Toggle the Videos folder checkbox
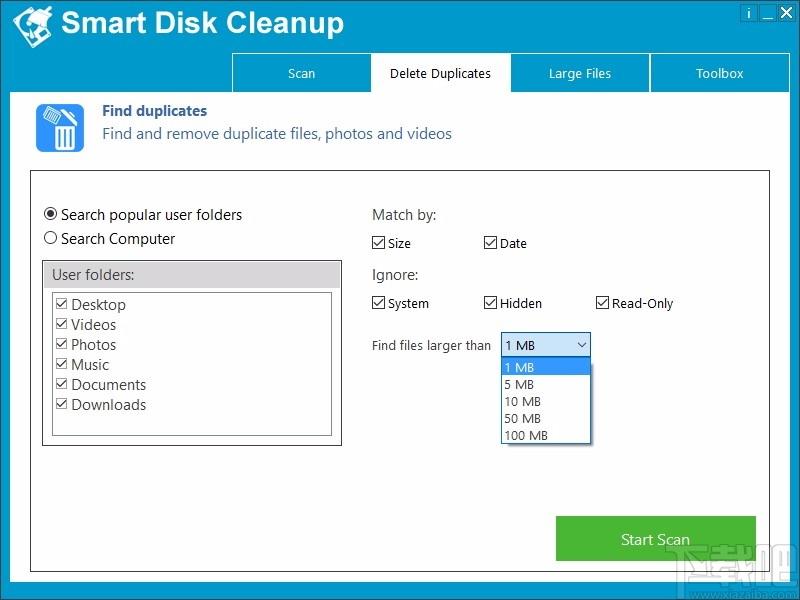 click(62, 324)
